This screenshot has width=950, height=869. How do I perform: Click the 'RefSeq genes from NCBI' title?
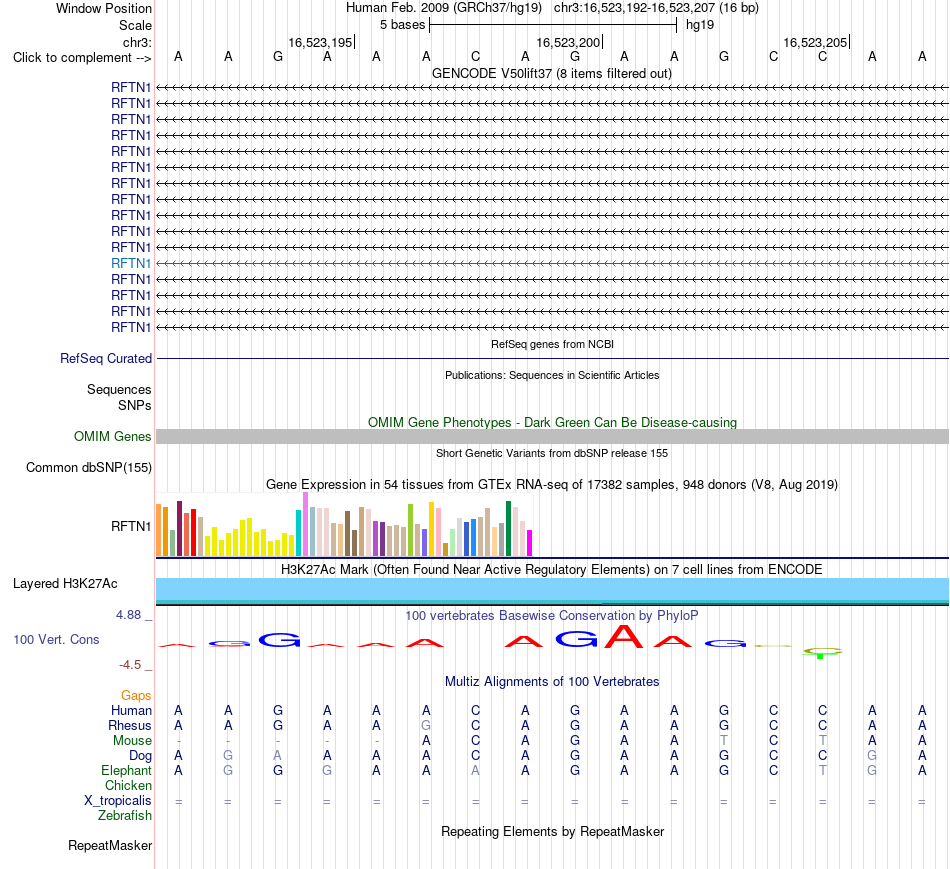point(552,344)
